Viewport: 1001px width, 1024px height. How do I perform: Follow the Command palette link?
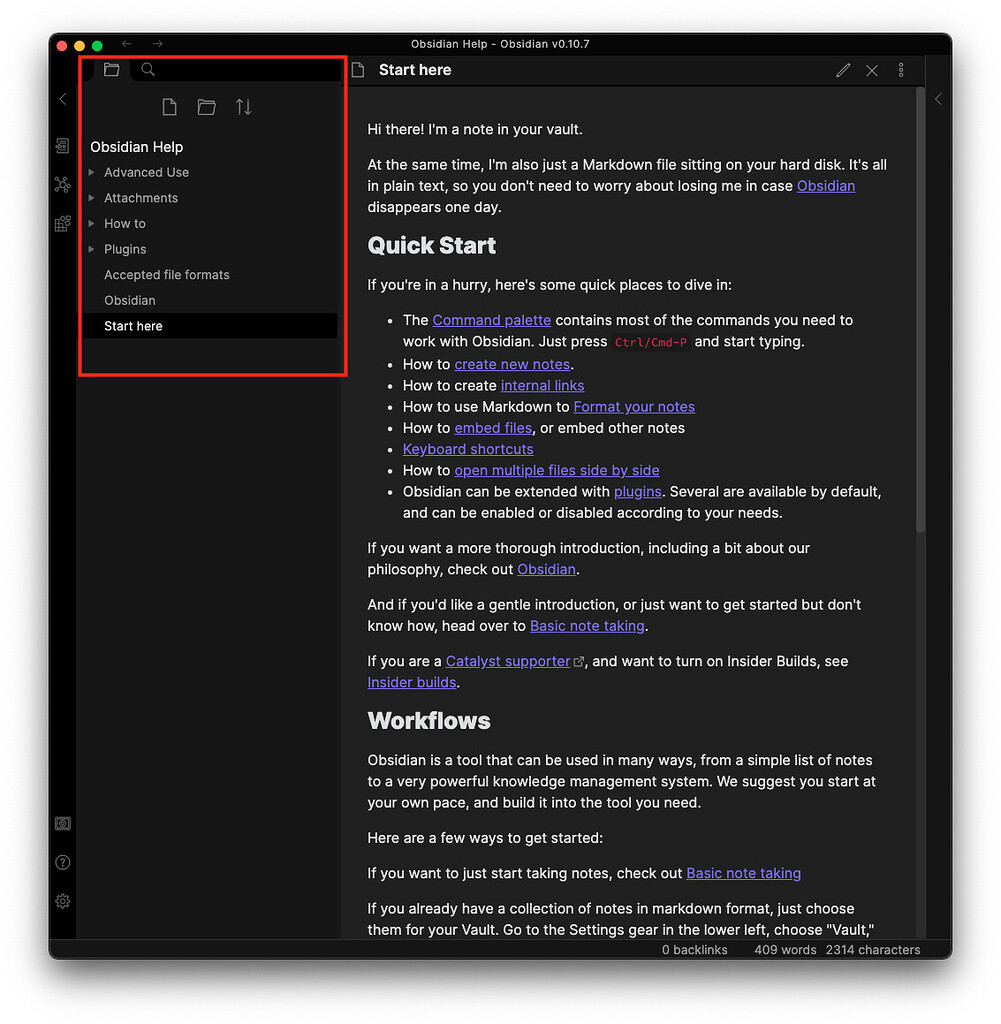tap(491, 319)
